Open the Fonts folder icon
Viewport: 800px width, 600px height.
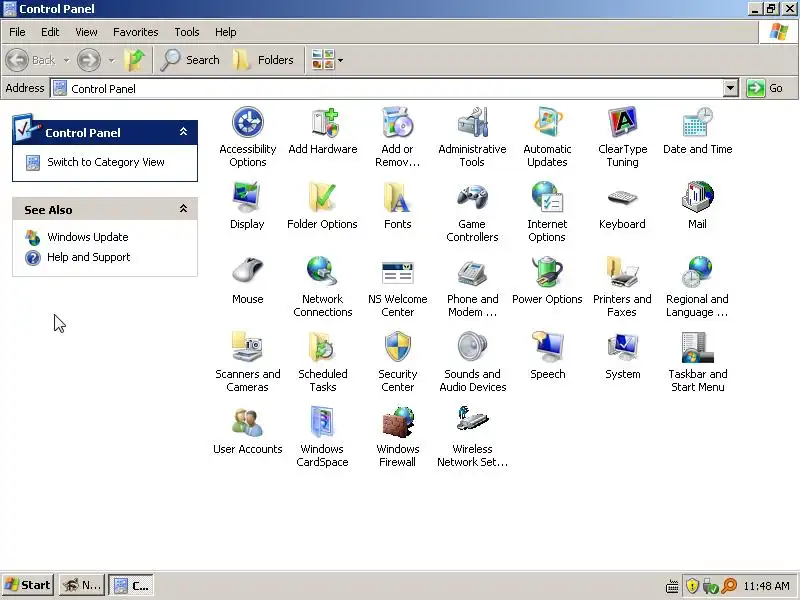click(397, 198)
